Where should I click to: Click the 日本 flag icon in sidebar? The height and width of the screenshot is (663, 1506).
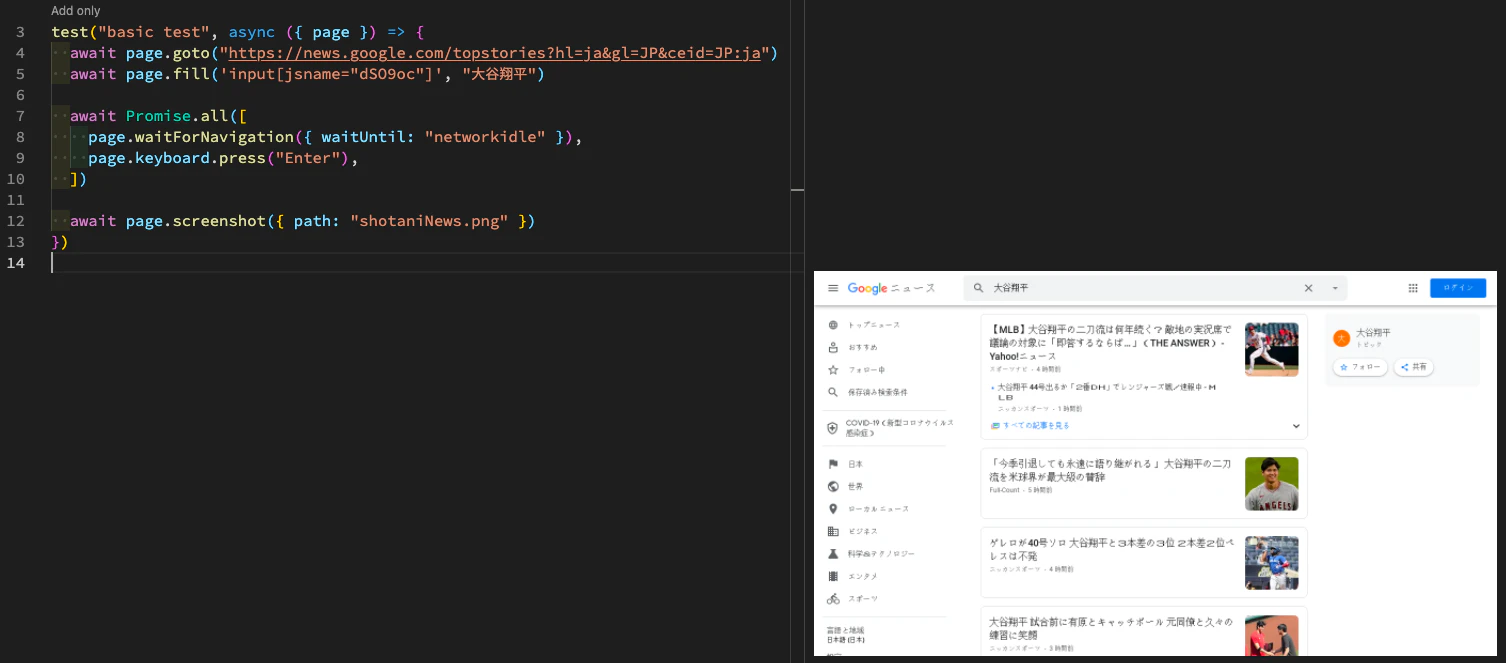(834, 463)
